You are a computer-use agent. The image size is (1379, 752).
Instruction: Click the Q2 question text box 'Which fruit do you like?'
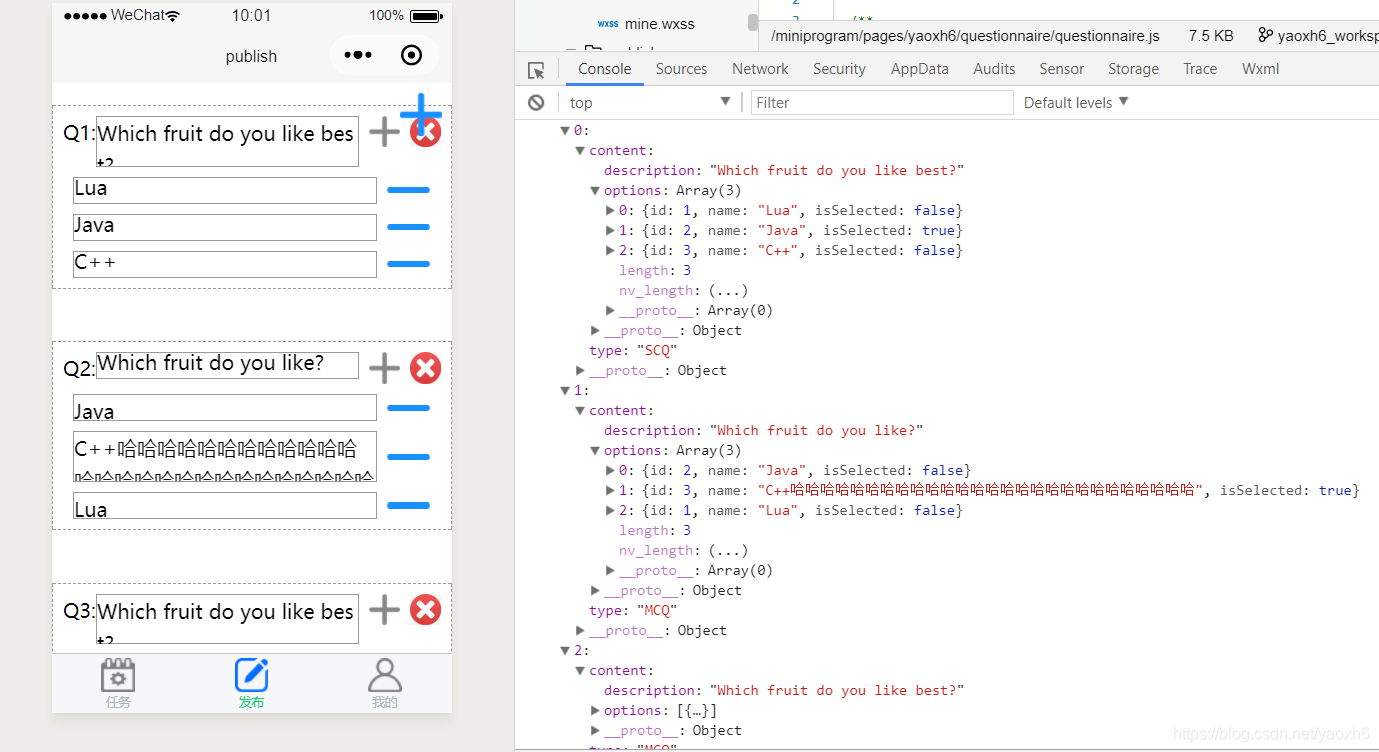(227, 365)
